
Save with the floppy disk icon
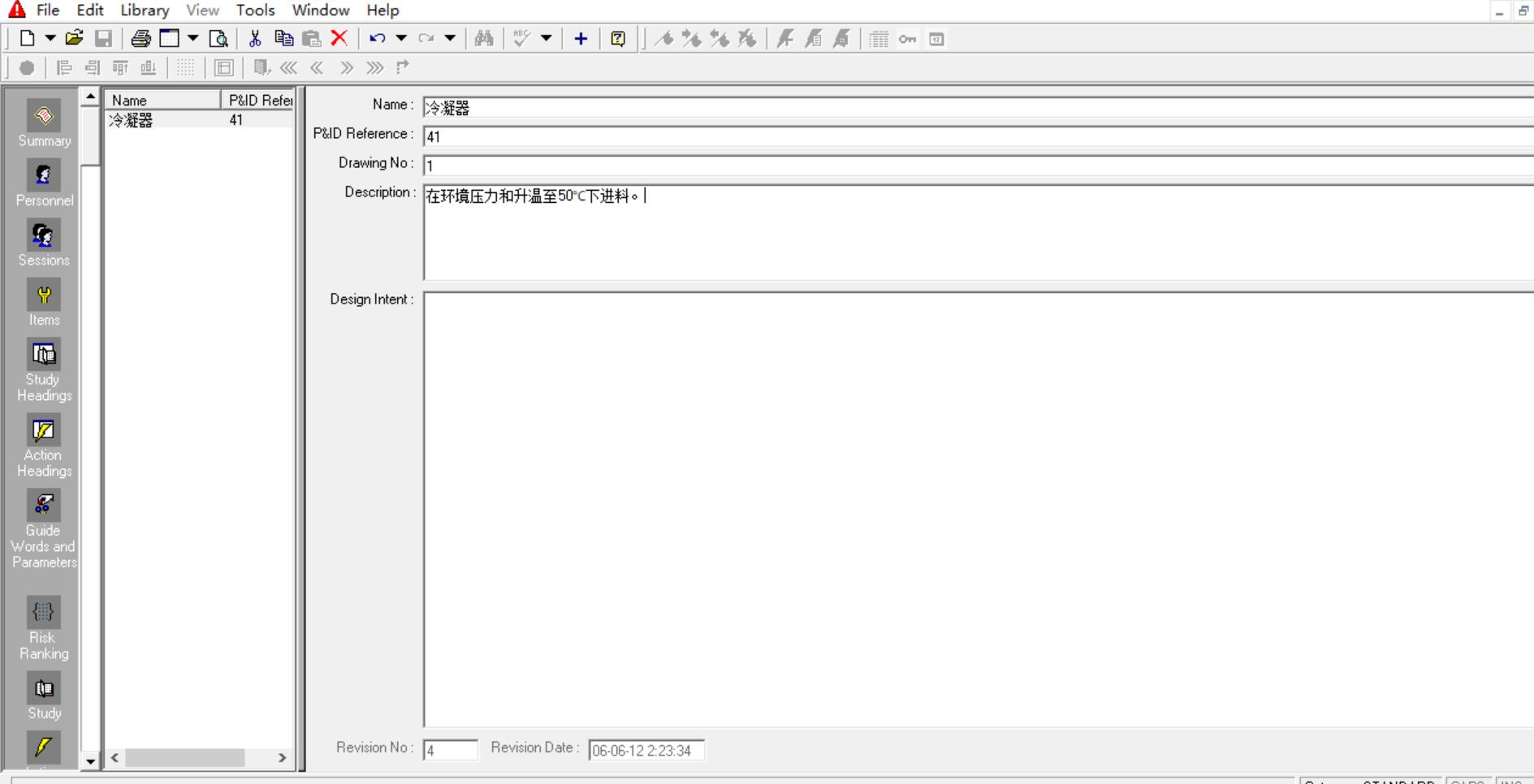tap(103, 38)
